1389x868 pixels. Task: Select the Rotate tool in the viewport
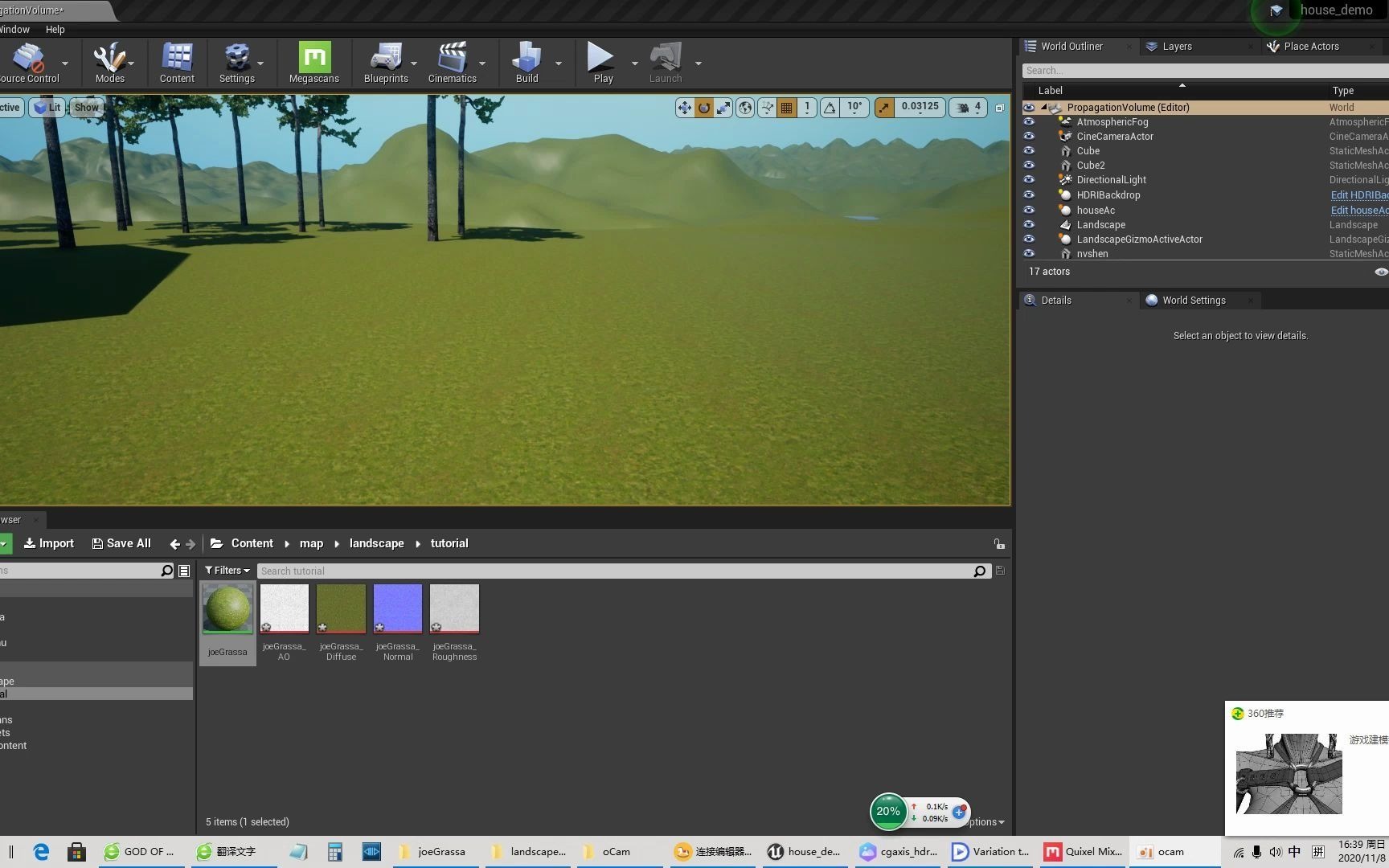coord(703,107)
